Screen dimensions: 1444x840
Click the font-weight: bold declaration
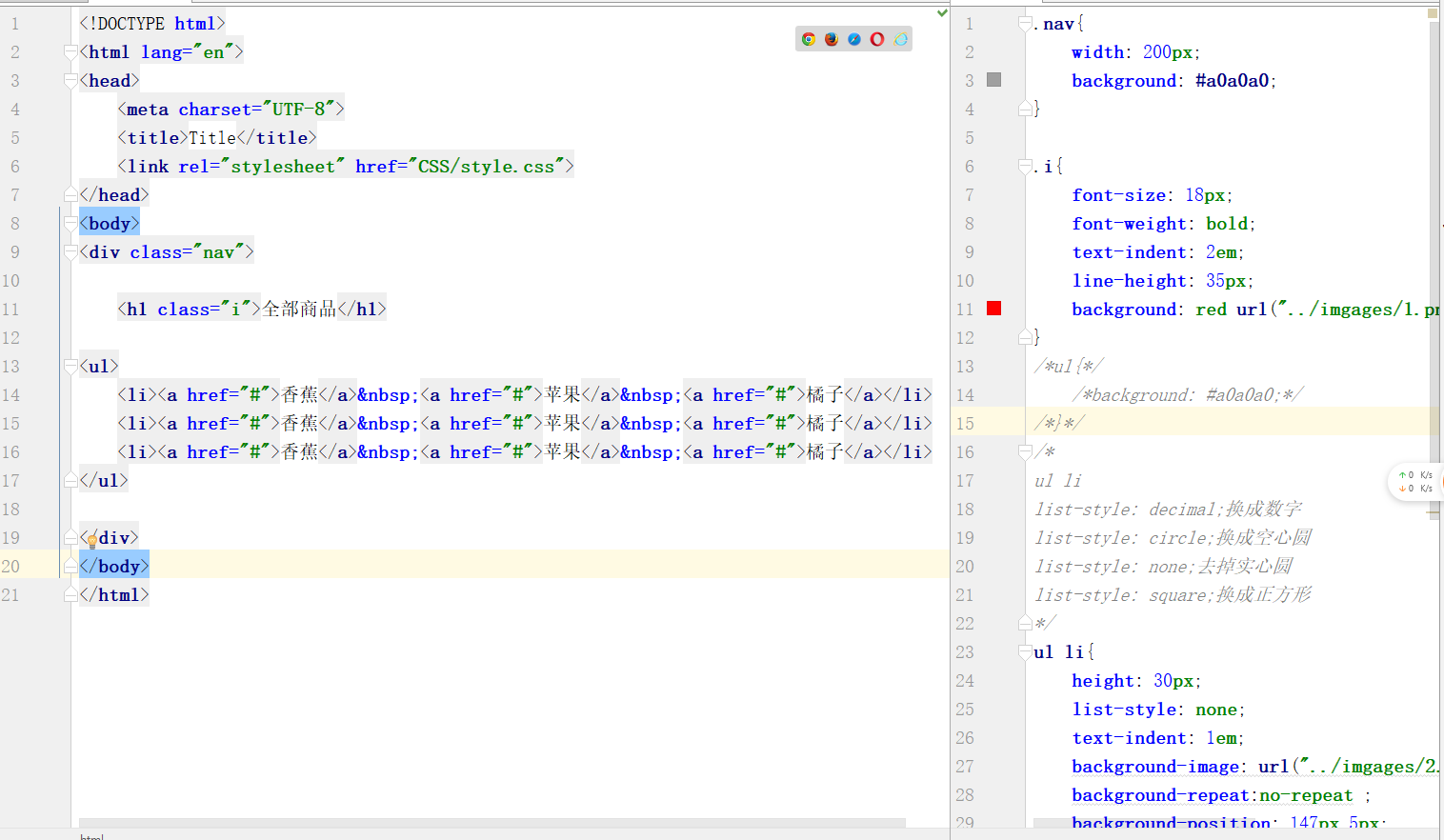pos(1163,223)
